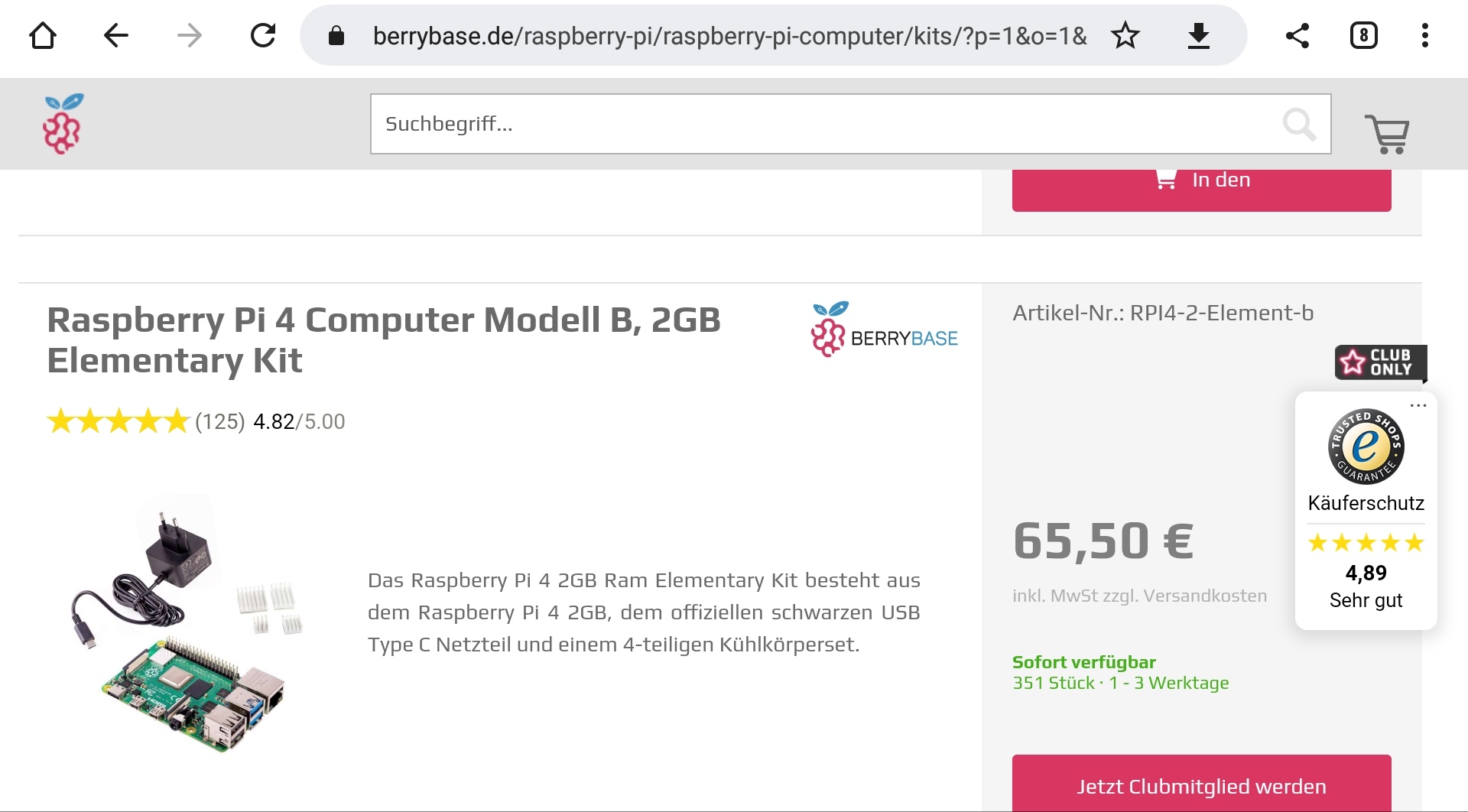Open the shopping cart
1468x812 pixels.
point(1387,134)
